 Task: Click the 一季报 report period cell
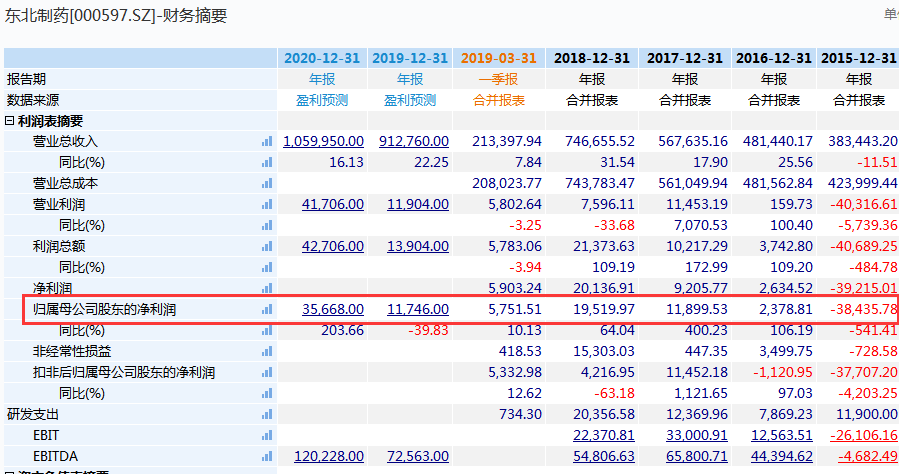click(499, 79)
